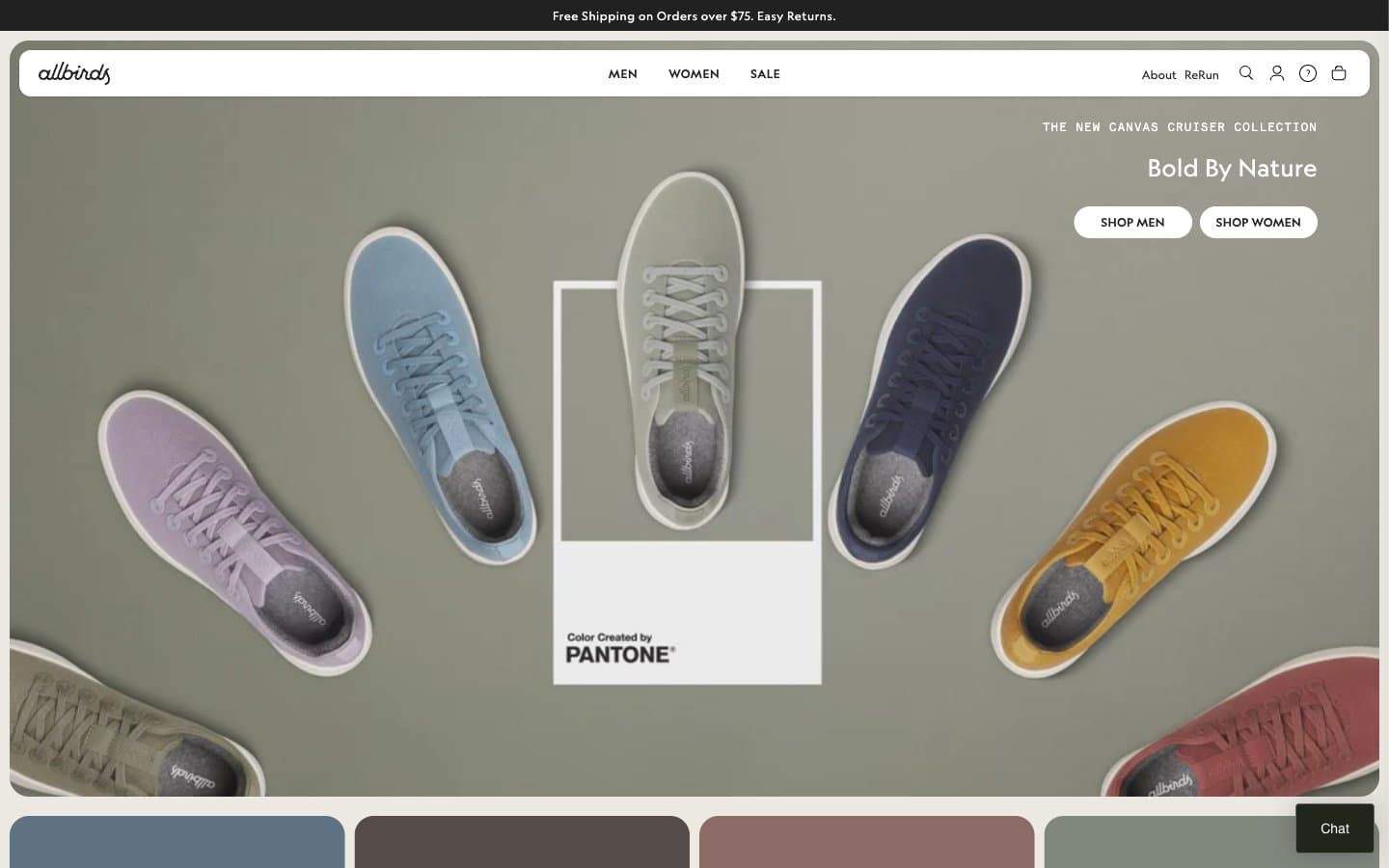Viewport: 1389px width, 868px height.
Task: Select the dusty rose category card
Action: point(867,842)
